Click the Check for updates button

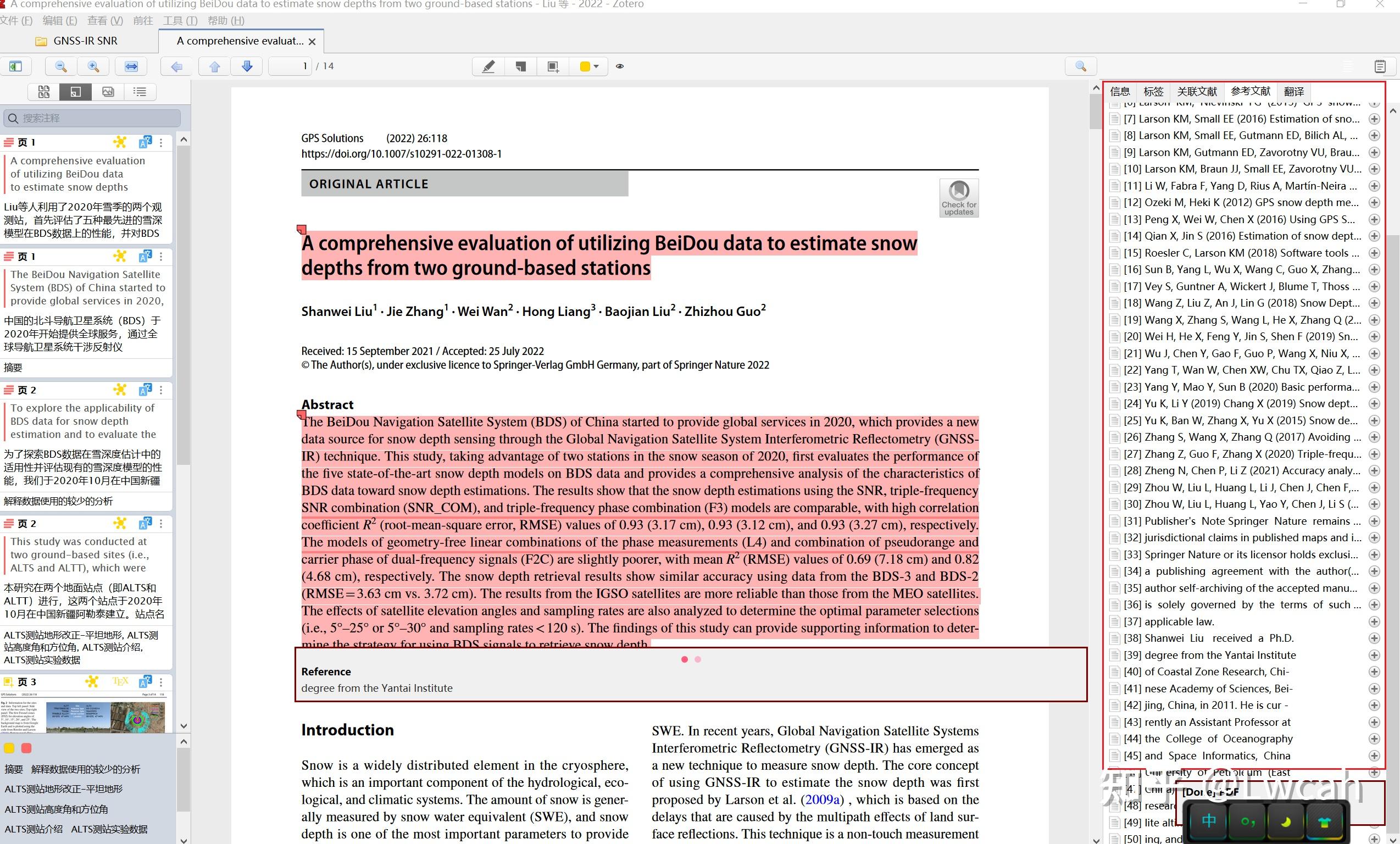959,198
